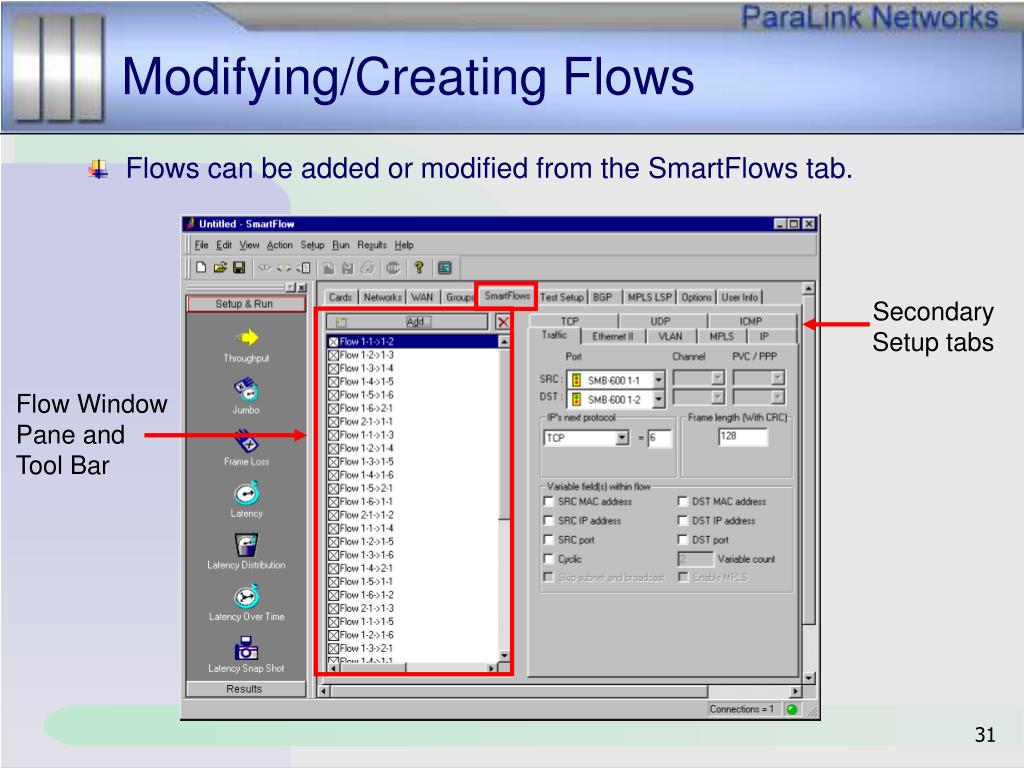The height and width of the screenshot is (768, 1024).
Task: Click the Add flow button
Action: pos(407,322)
